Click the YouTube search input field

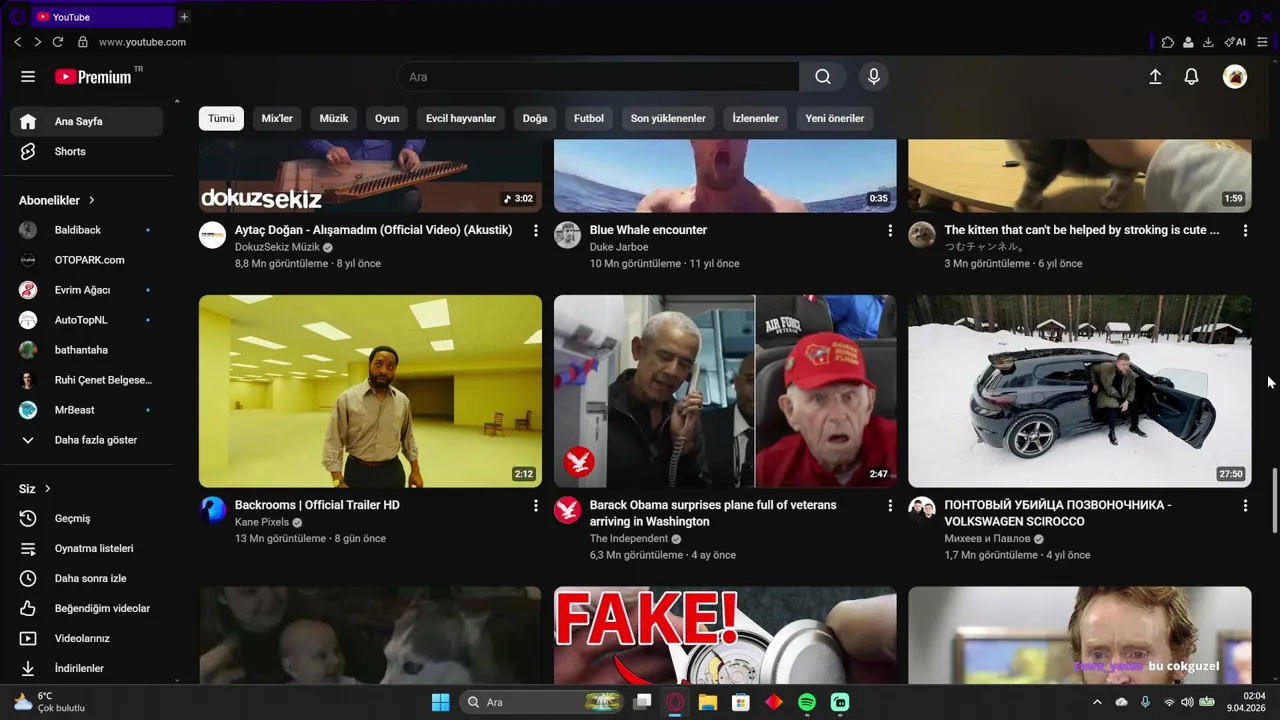click(598, 77)
